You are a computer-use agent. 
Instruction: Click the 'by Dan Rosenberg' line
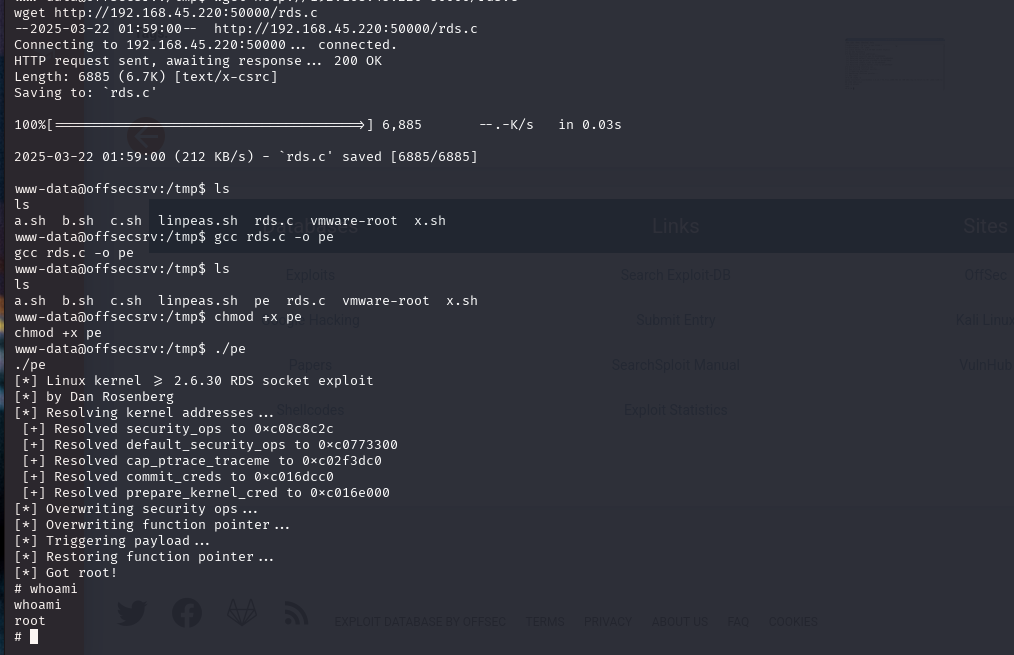pos(94,397)
